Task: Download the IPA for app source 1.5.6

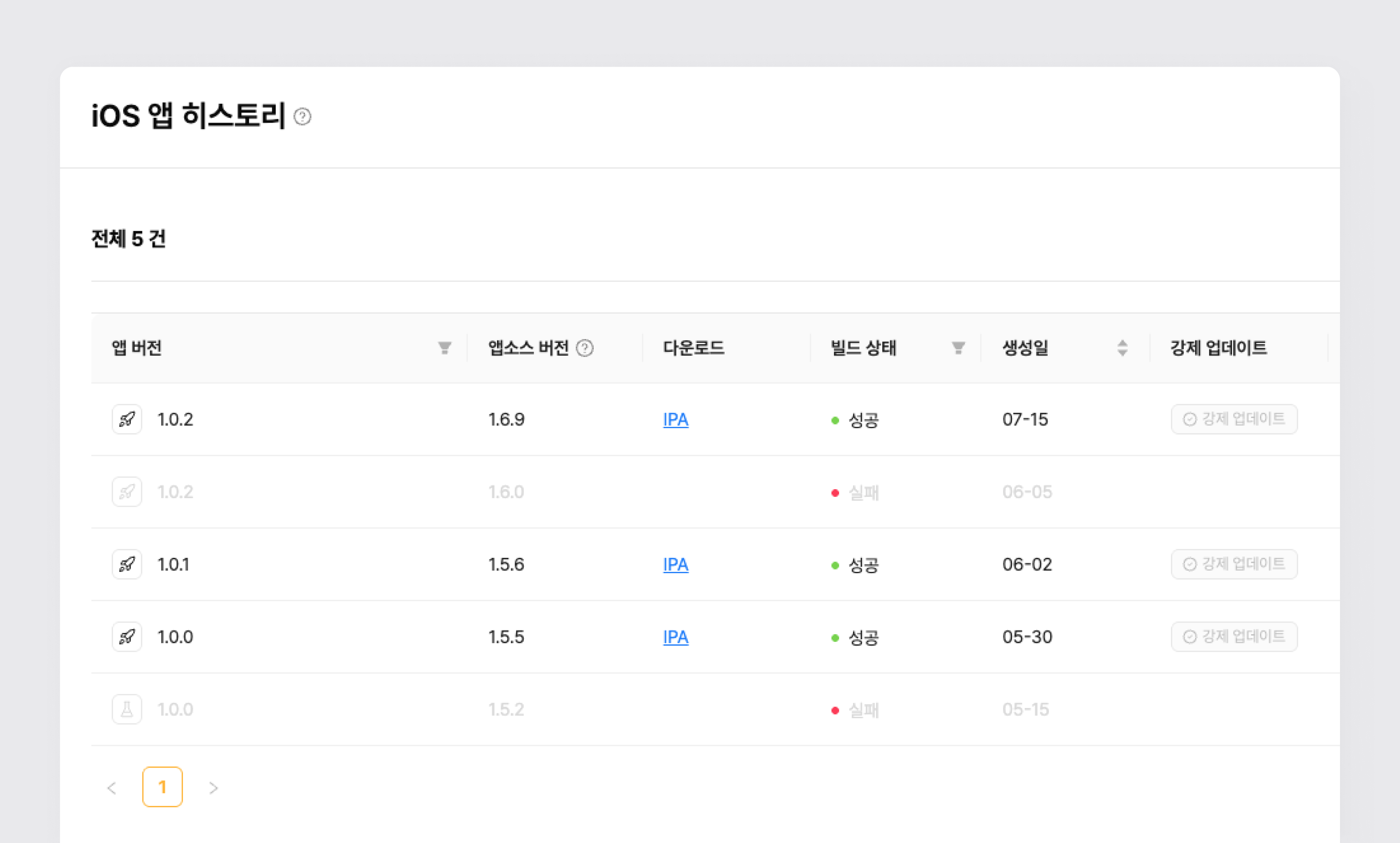Action: [676, 565]
